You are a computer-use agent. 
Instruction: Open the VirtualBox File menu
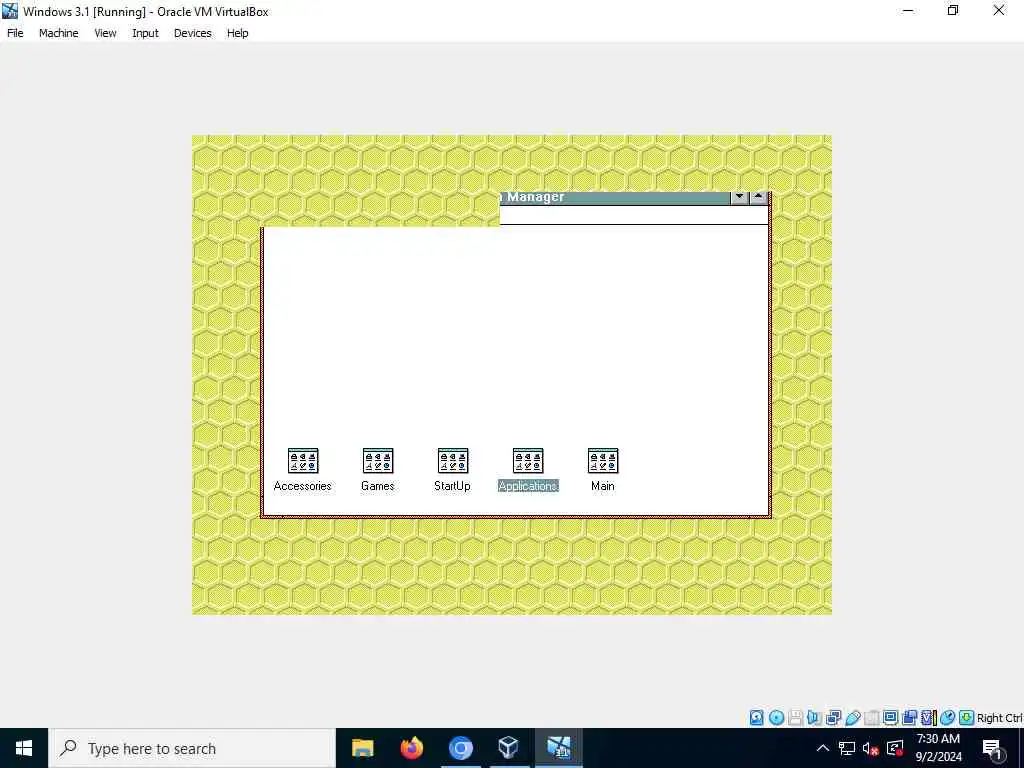(15, 33)
